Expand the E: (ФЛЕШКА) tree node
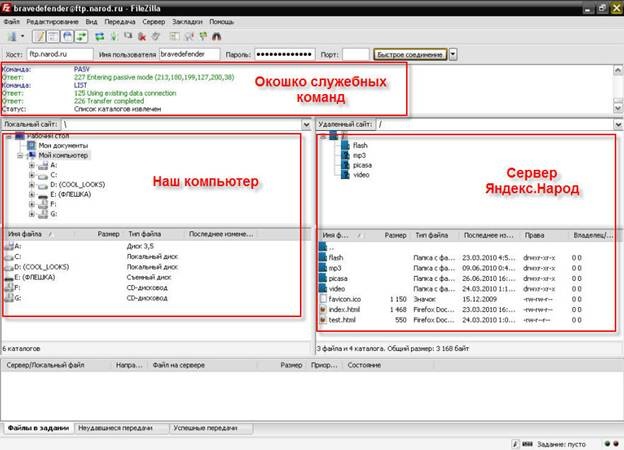This screenshot has width=624, height=450. click(x=31, y=195)
